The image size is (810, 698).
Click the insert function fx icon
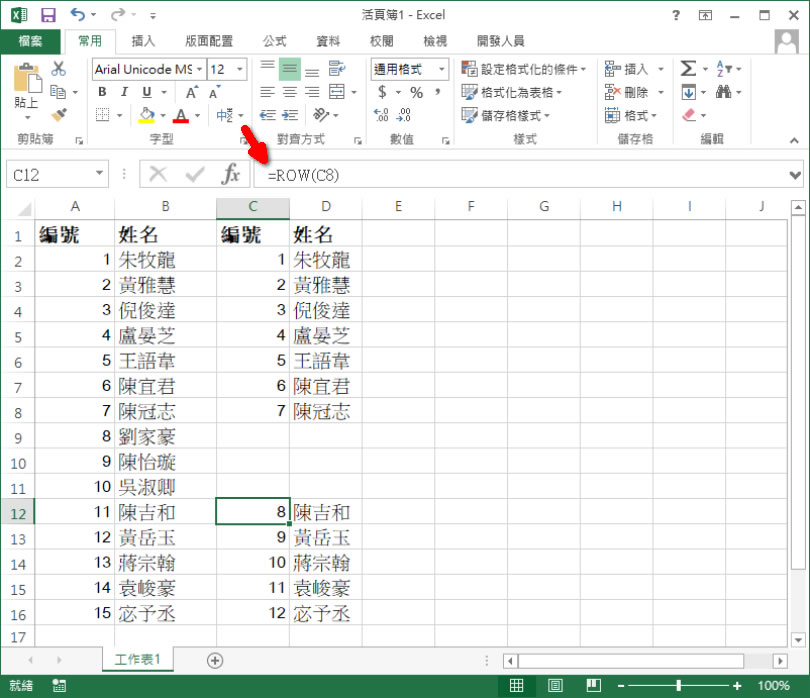coord(230,174)
